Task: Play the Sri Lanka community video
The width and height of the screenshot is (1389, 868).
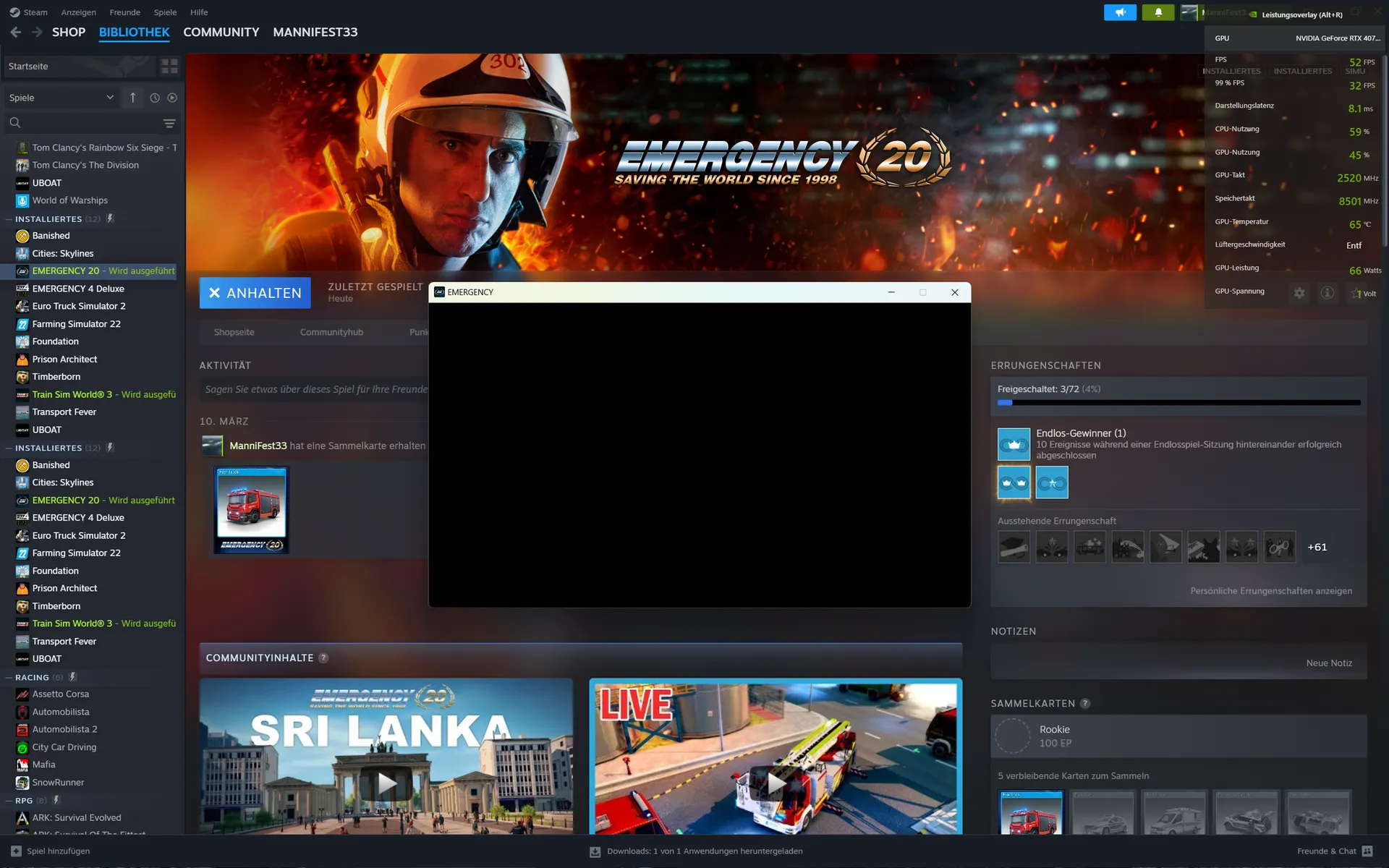Action: click(386, 783)
